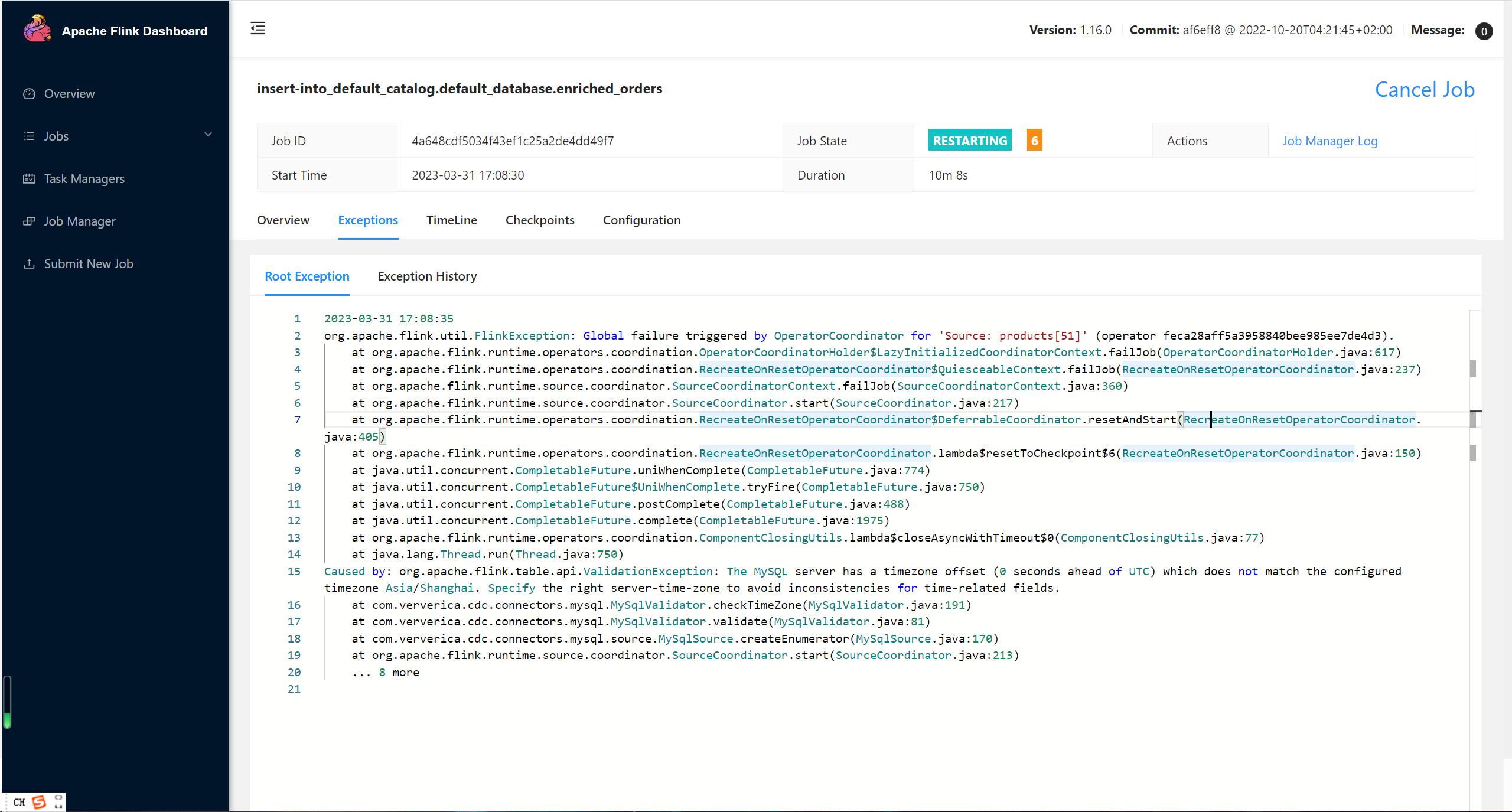Click the orange restart count badge 6

(x=1034, y=141)
